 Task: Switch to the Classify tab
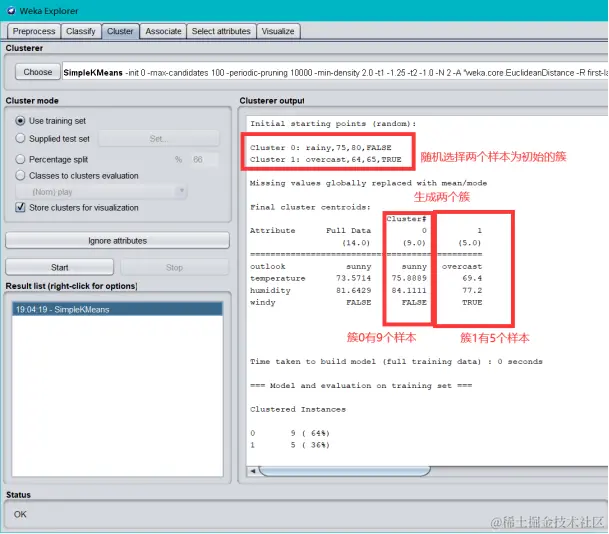point(81,31)
